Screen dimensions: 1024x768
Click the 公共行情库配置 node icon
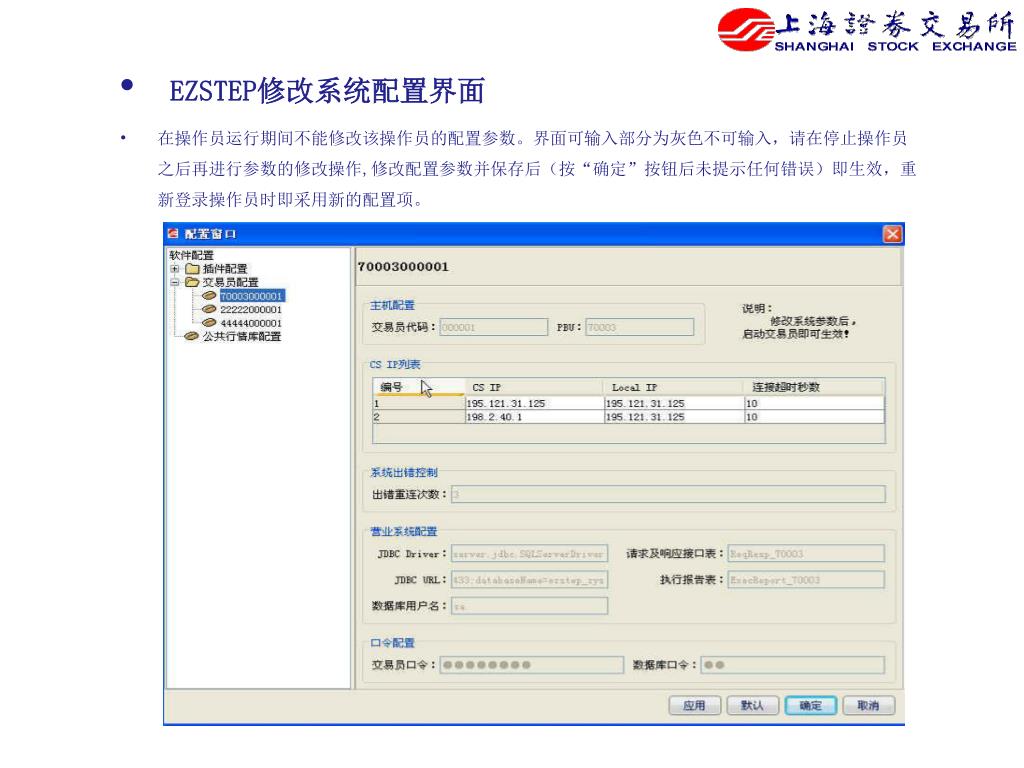point(191,336)
